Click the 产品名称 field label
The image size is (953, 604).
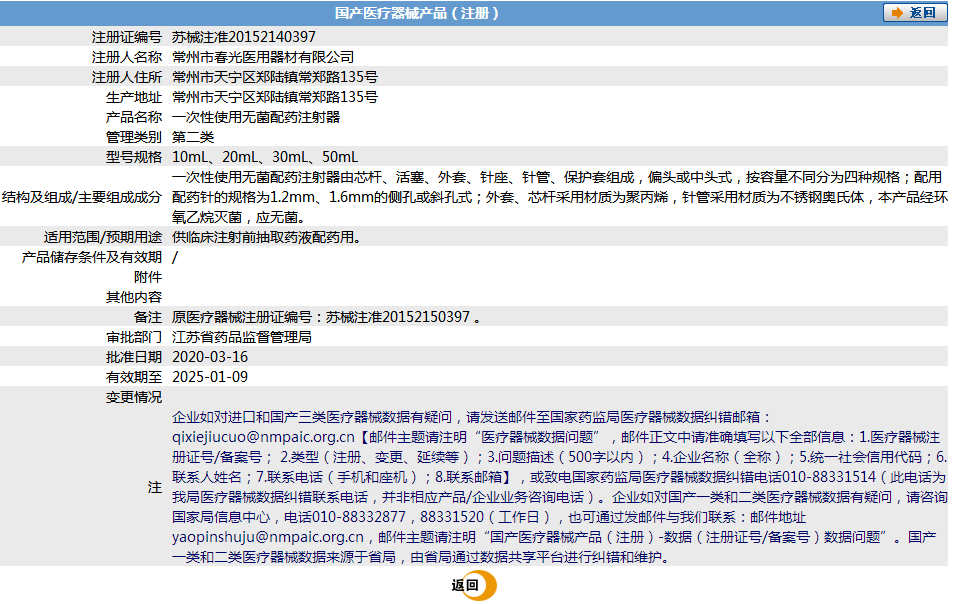click(134, 117)
